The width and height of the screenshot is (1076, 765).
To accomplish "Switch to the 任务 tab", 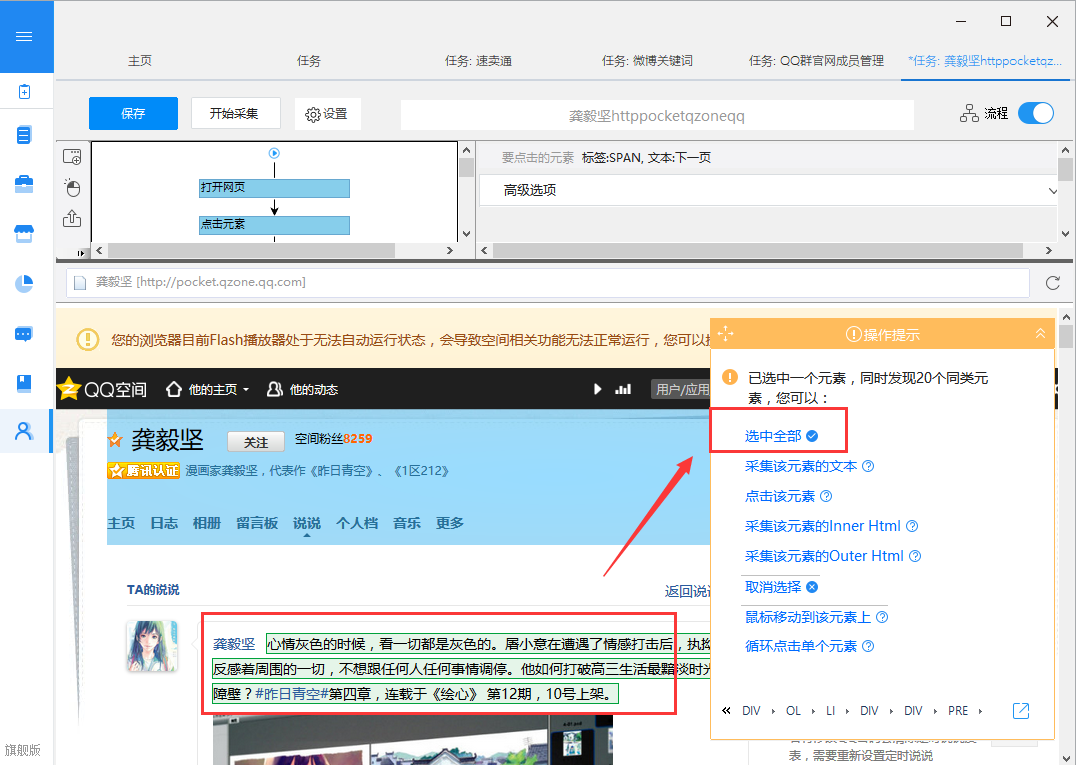I will 309,61.
